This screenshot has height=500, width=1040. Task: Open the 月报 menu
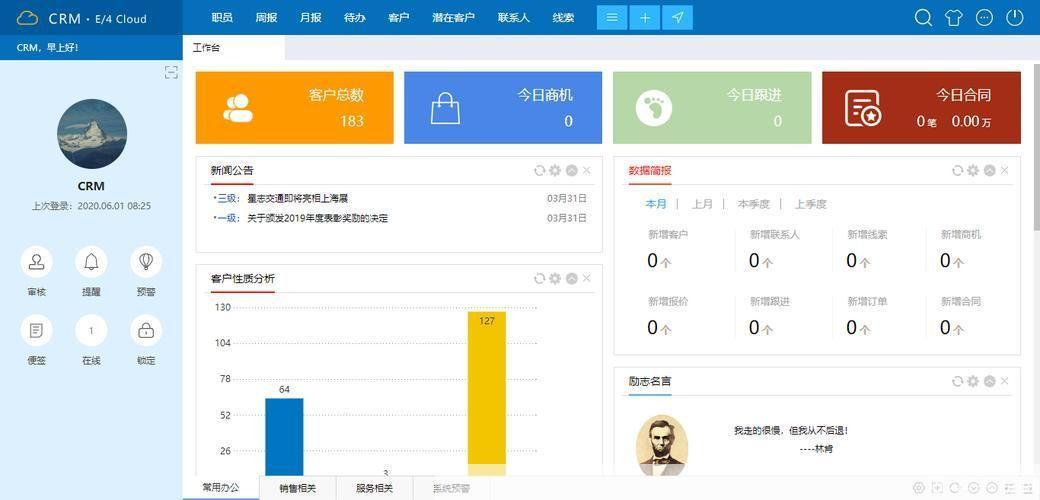(310, 18)
